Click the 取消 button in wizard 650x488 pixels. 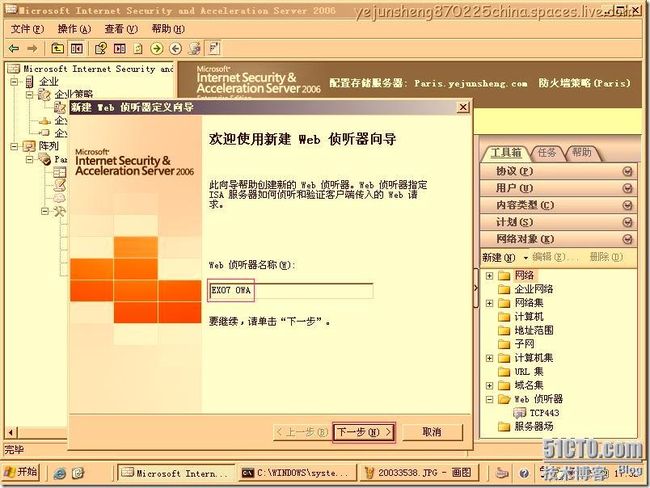(432, 432)
